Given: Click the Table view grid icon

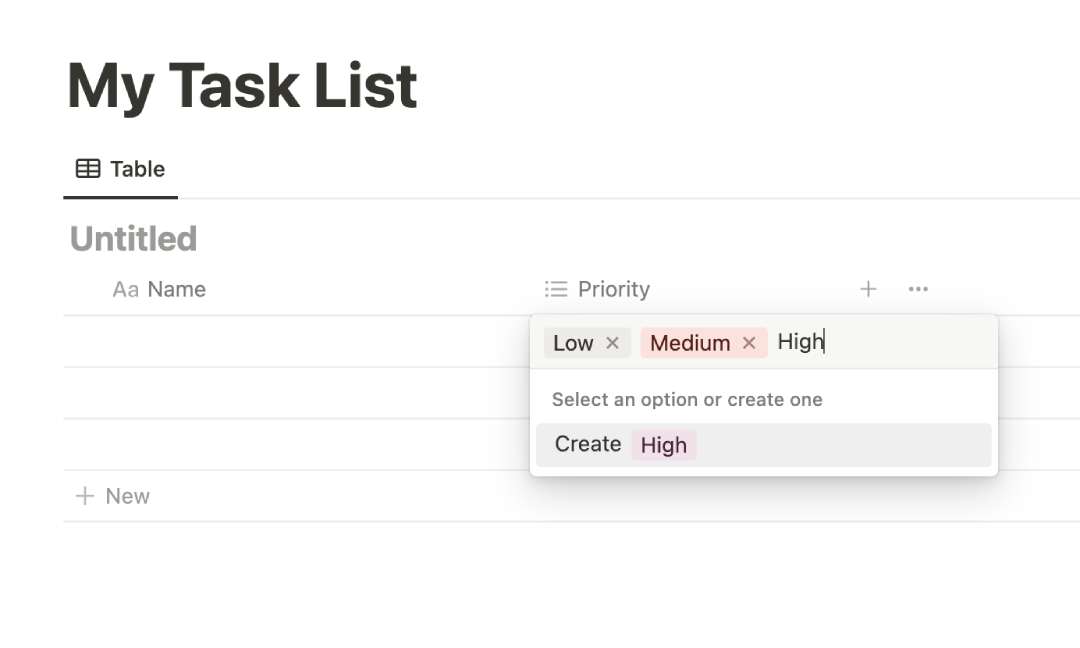Looking at the screenshot, I should (89, 167).
